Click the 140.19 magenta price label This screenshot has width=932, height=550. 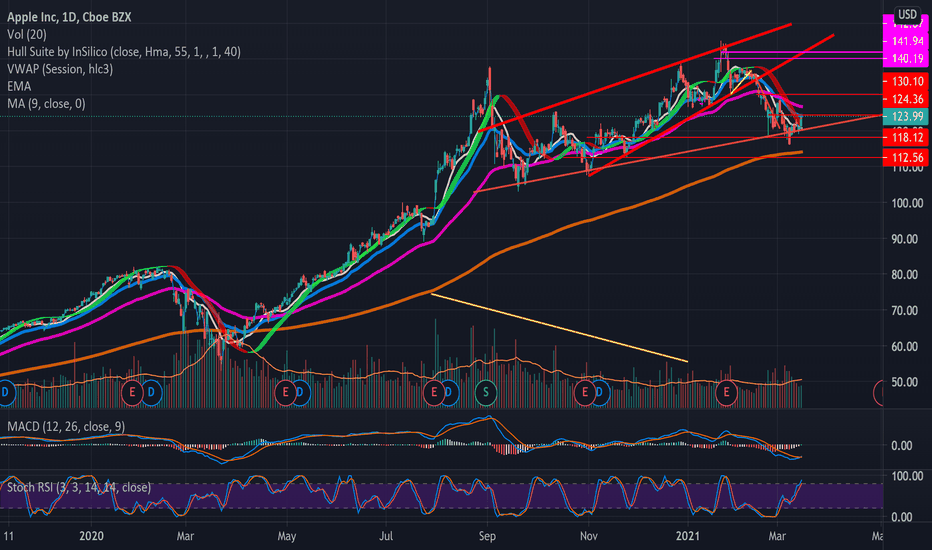[x=907, y=58]
